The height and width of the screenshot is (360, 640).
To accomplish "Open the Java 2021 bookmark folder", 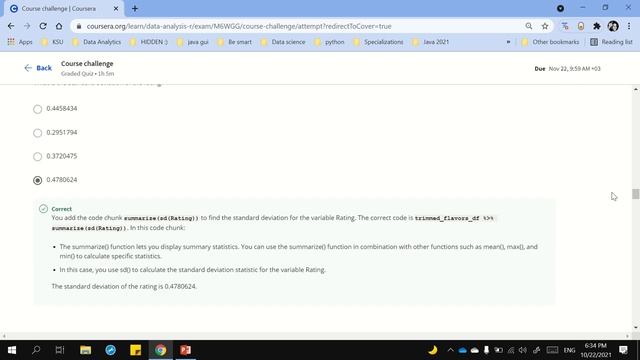I will 431,42.
